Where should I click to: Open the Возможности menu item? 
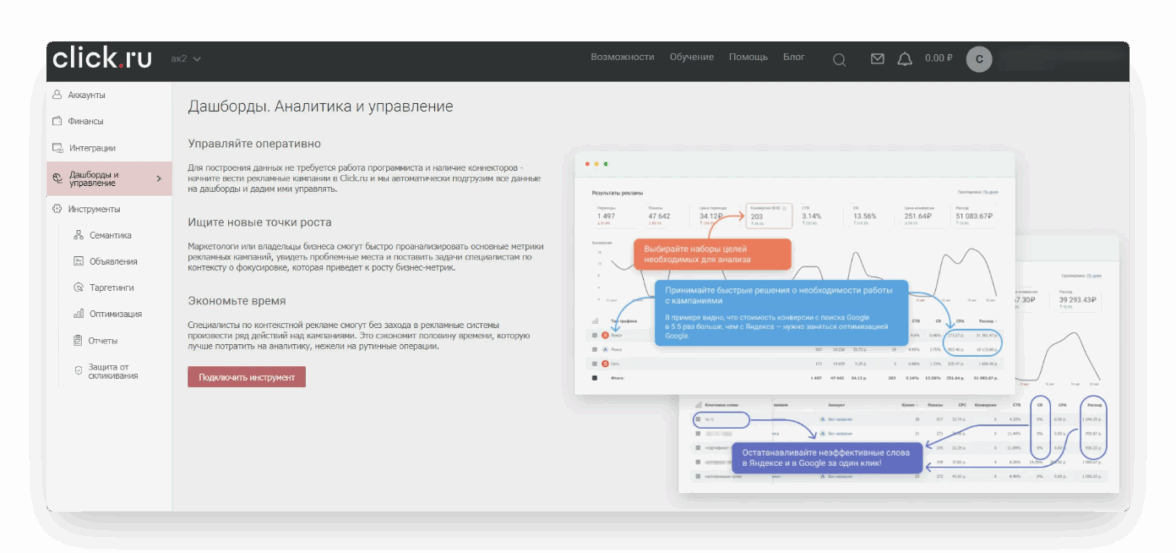622,57
